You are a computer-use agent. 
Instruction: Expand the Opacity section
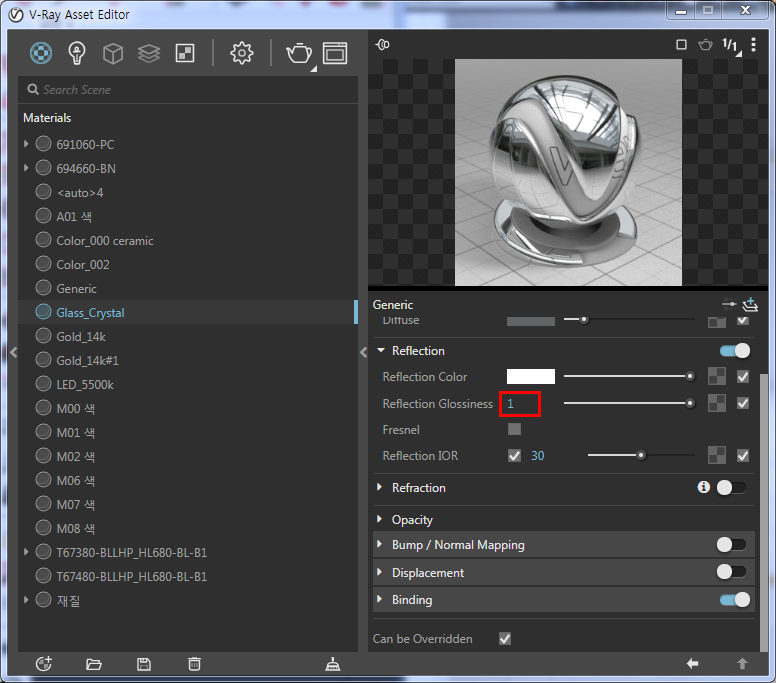(x=380, y=519)
